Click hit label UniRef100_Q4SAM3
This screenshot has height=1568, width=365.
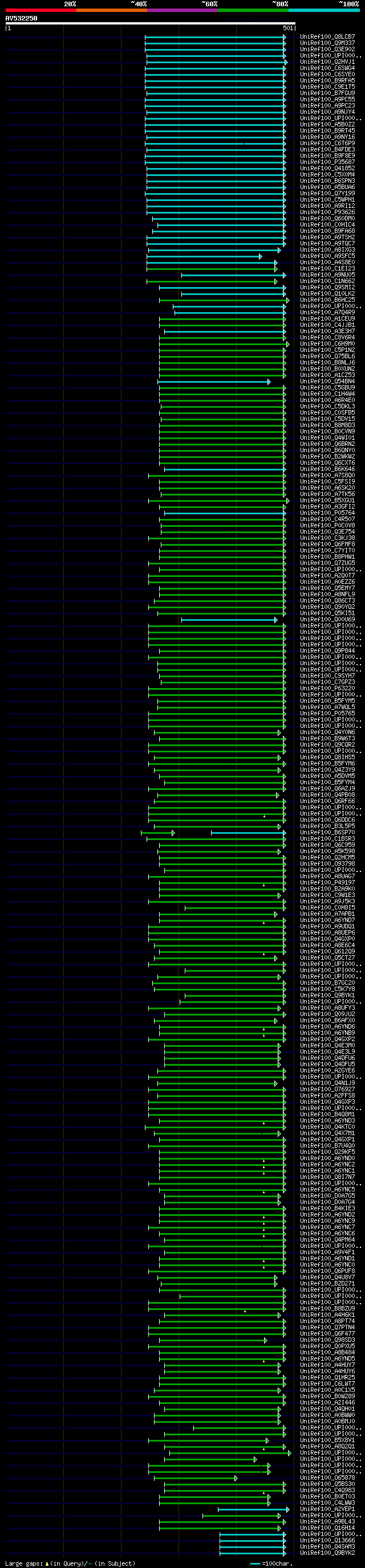coord(327,1547)
